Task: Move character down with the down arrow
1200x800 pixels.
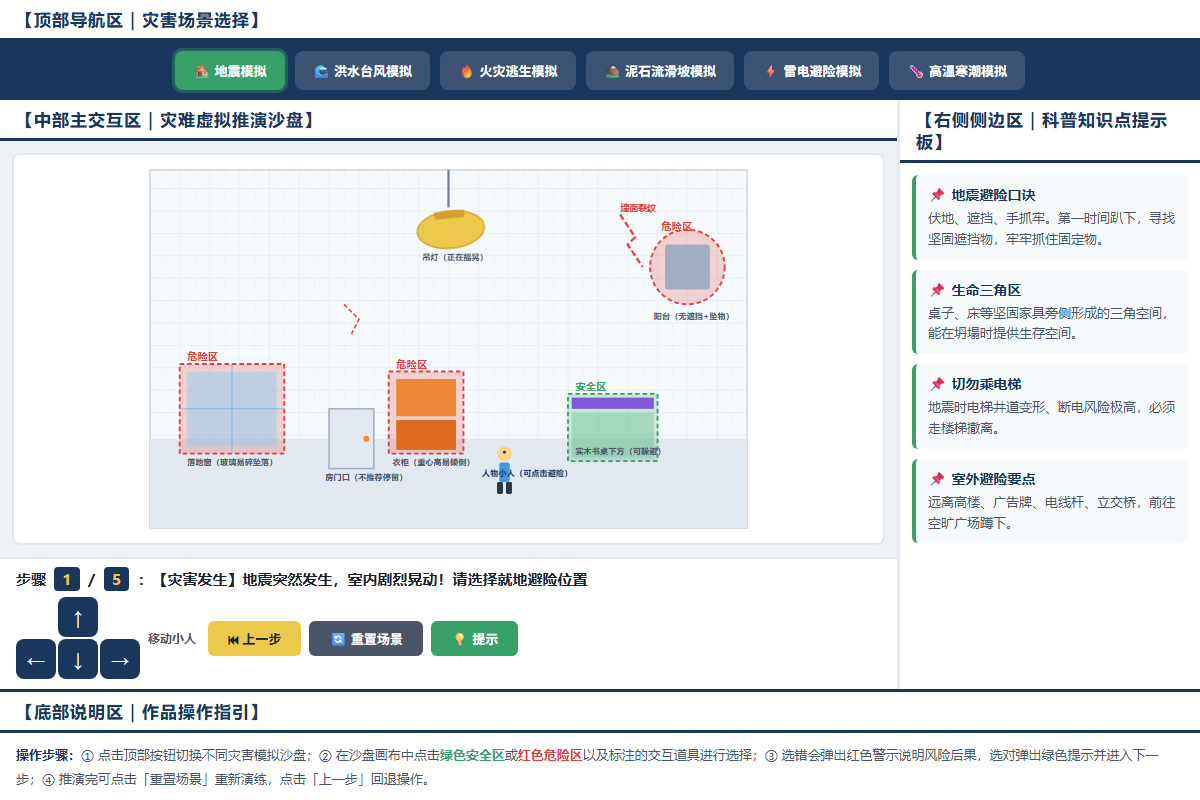Action: coord(78,659)
